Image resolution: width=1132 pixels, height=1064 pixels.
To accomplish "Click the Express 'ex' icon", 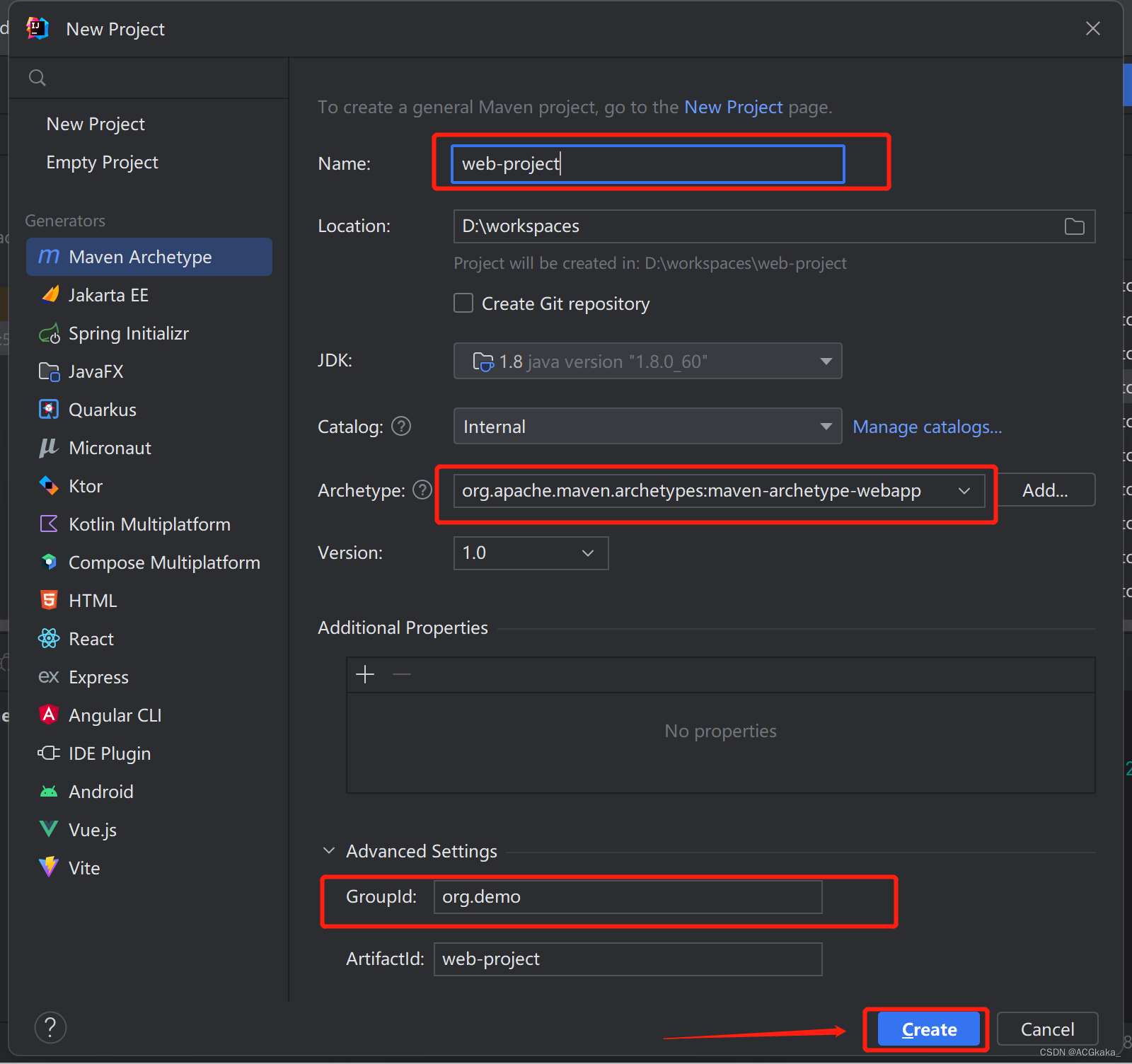I will tap(49, 677).
